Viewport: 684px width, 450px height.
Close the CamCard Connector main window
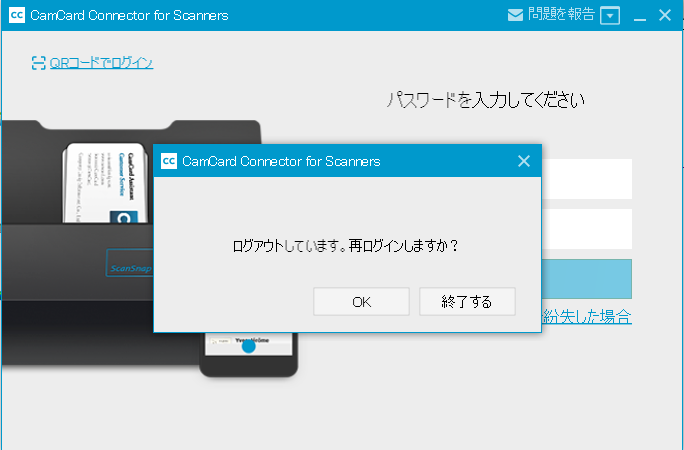tap(665, 15)
